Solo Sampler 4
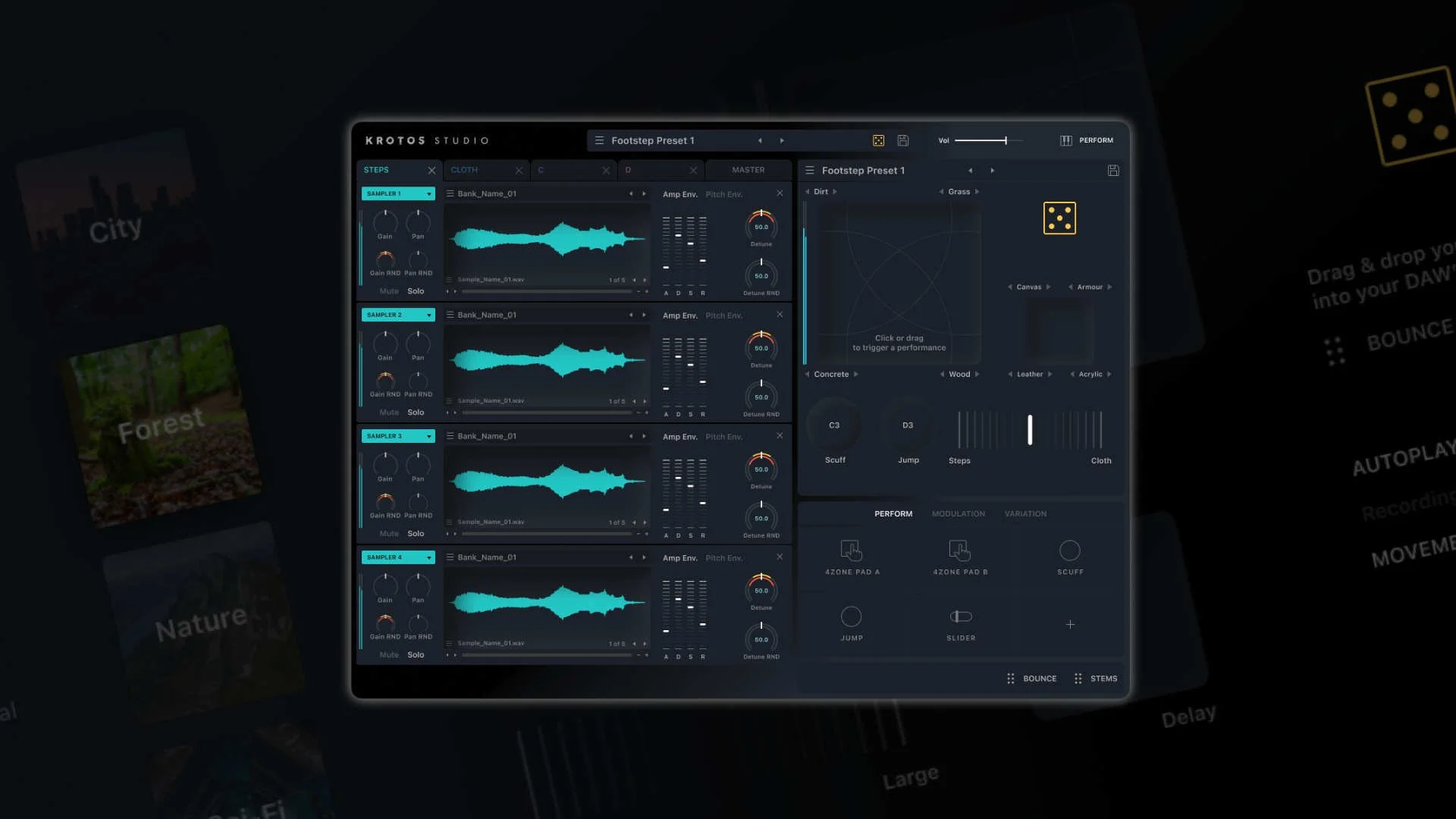 pyautogui.click(x=416, y=654)
